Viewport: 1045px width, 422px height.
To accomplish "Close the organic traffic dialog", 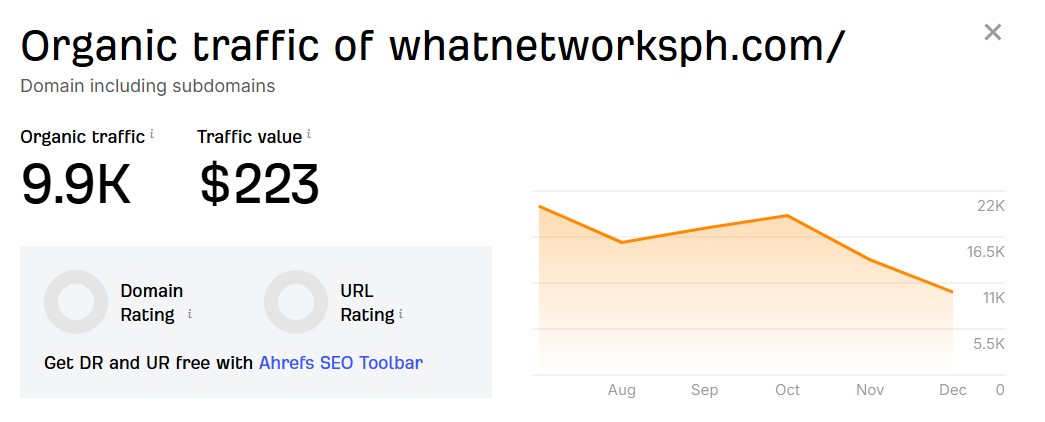I will tap(992, 33).
